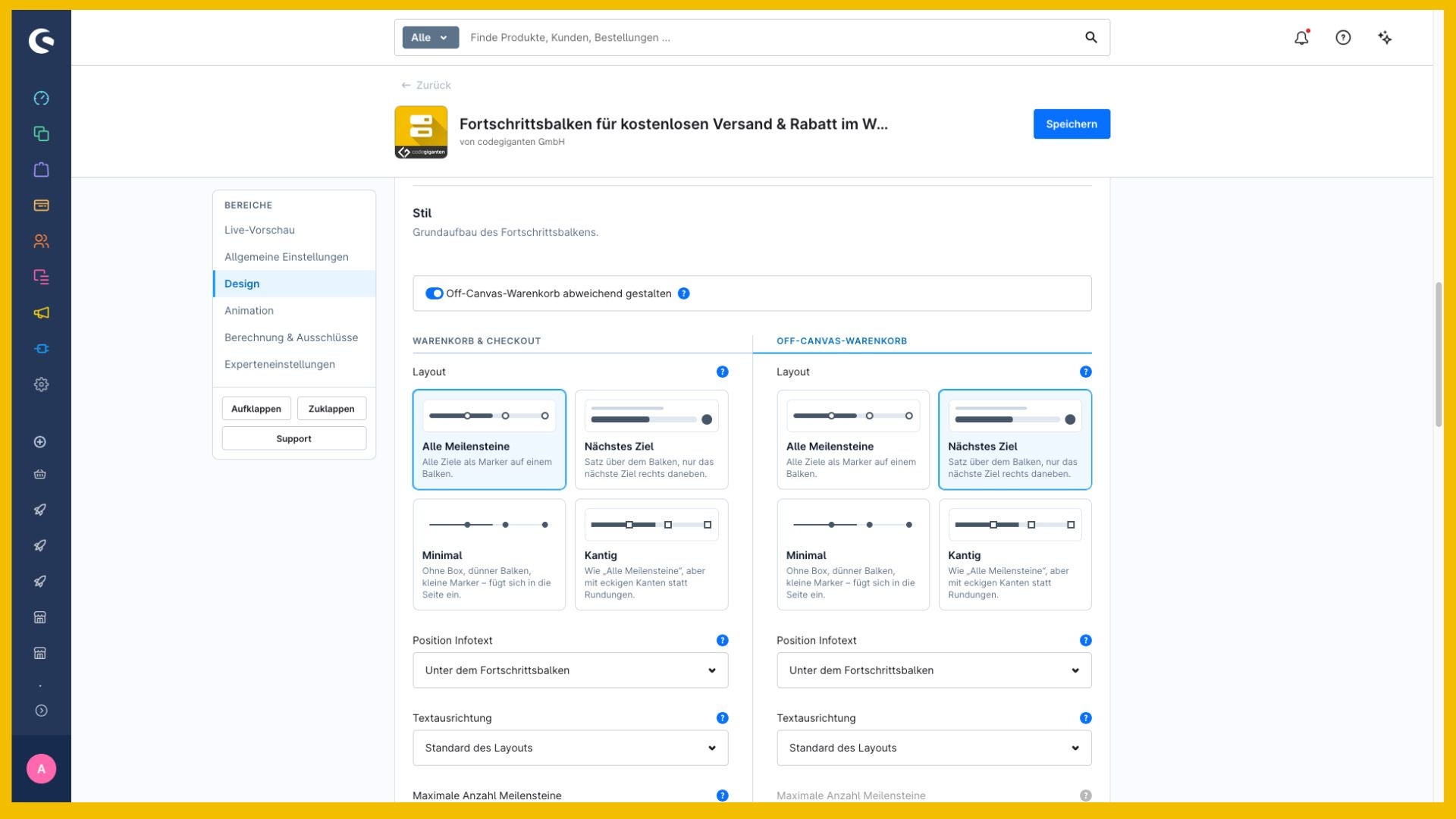Open the Orders bag icon in sidebar
Screen dimensions: 1456x819
[41, 169]
